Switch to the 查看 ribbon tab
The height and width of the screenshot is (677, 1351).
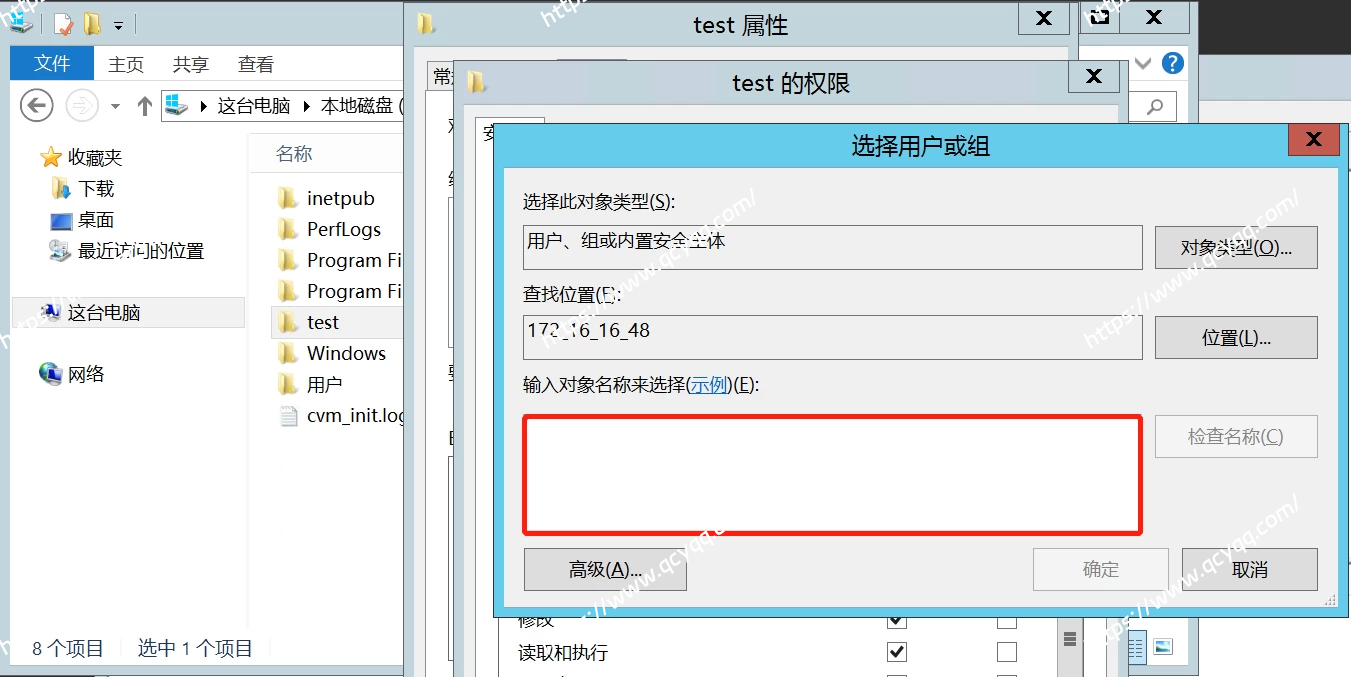[x=255, y=65]
